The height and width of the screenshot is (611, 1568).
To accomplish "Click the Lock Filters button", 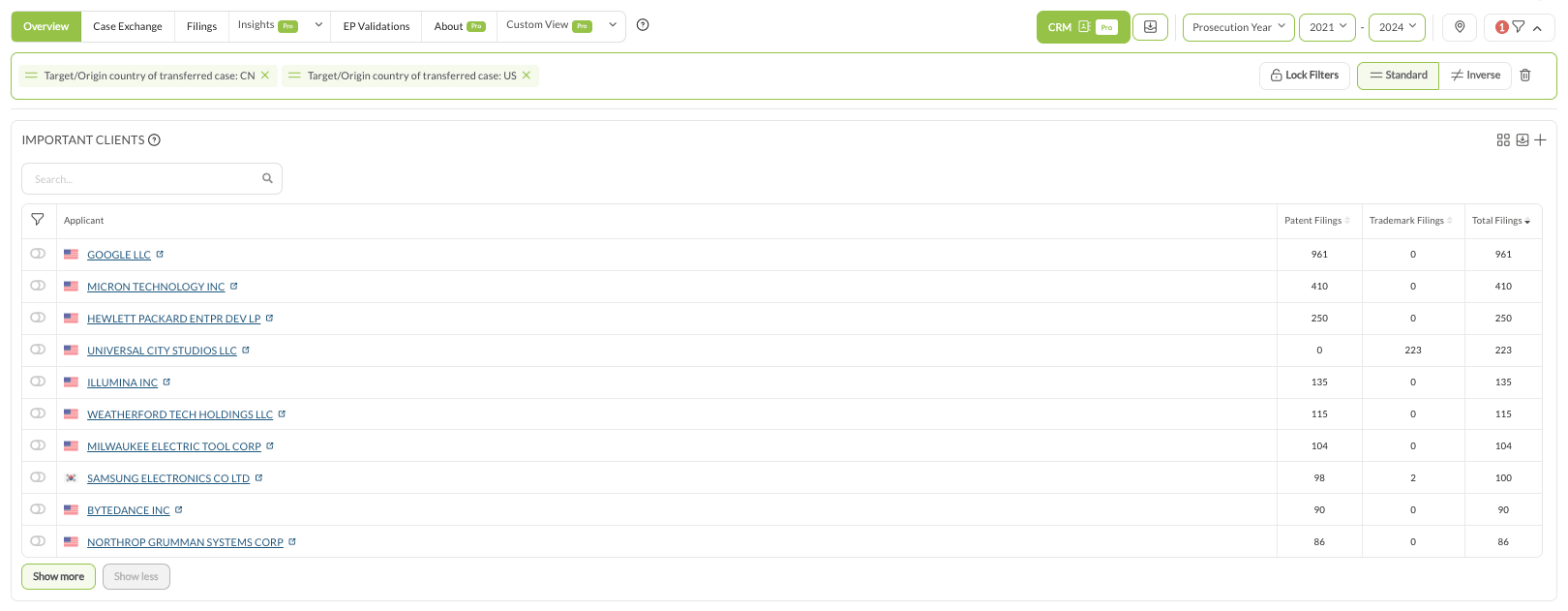I will coord(1305,76).
